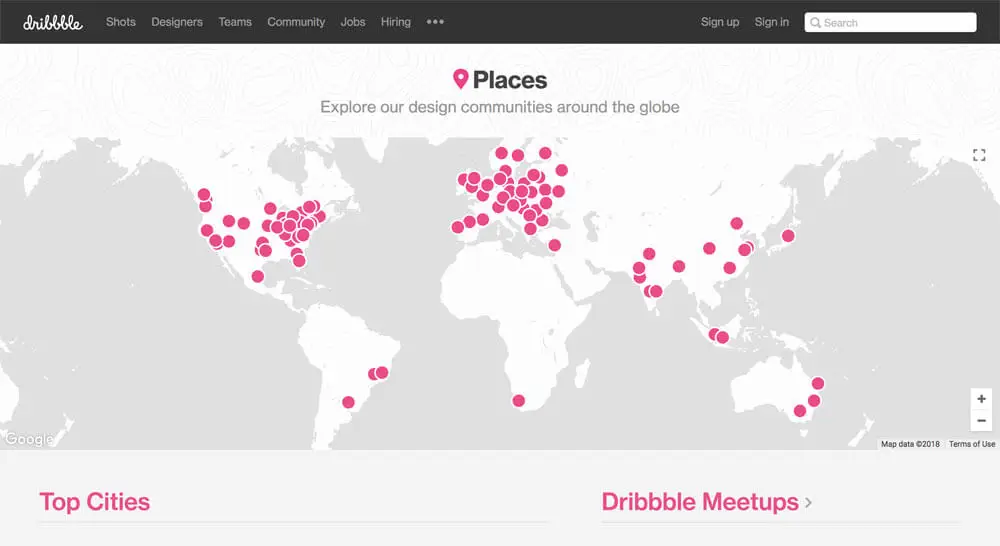This screenshot has height=546, width=1000.
Task: Click the Sign up link
Action: 719,22
